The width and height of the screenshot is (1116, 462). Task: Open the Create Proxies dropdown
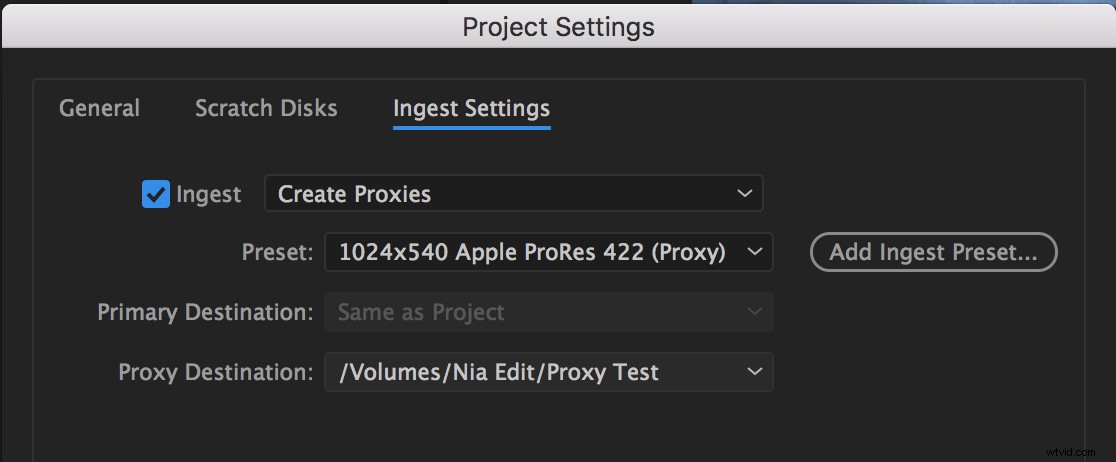pos(513,194)
